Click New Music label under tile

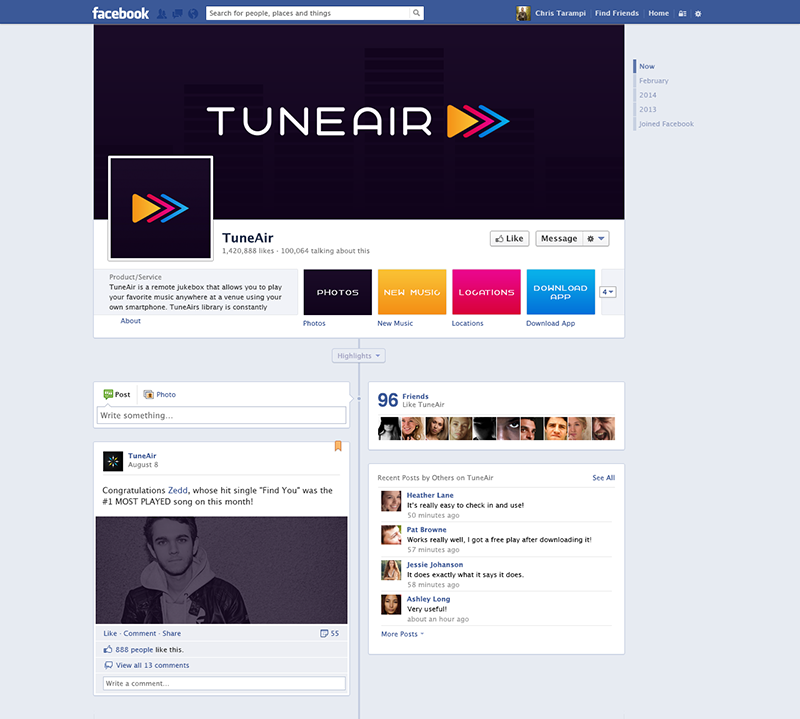tap(395, 323)
